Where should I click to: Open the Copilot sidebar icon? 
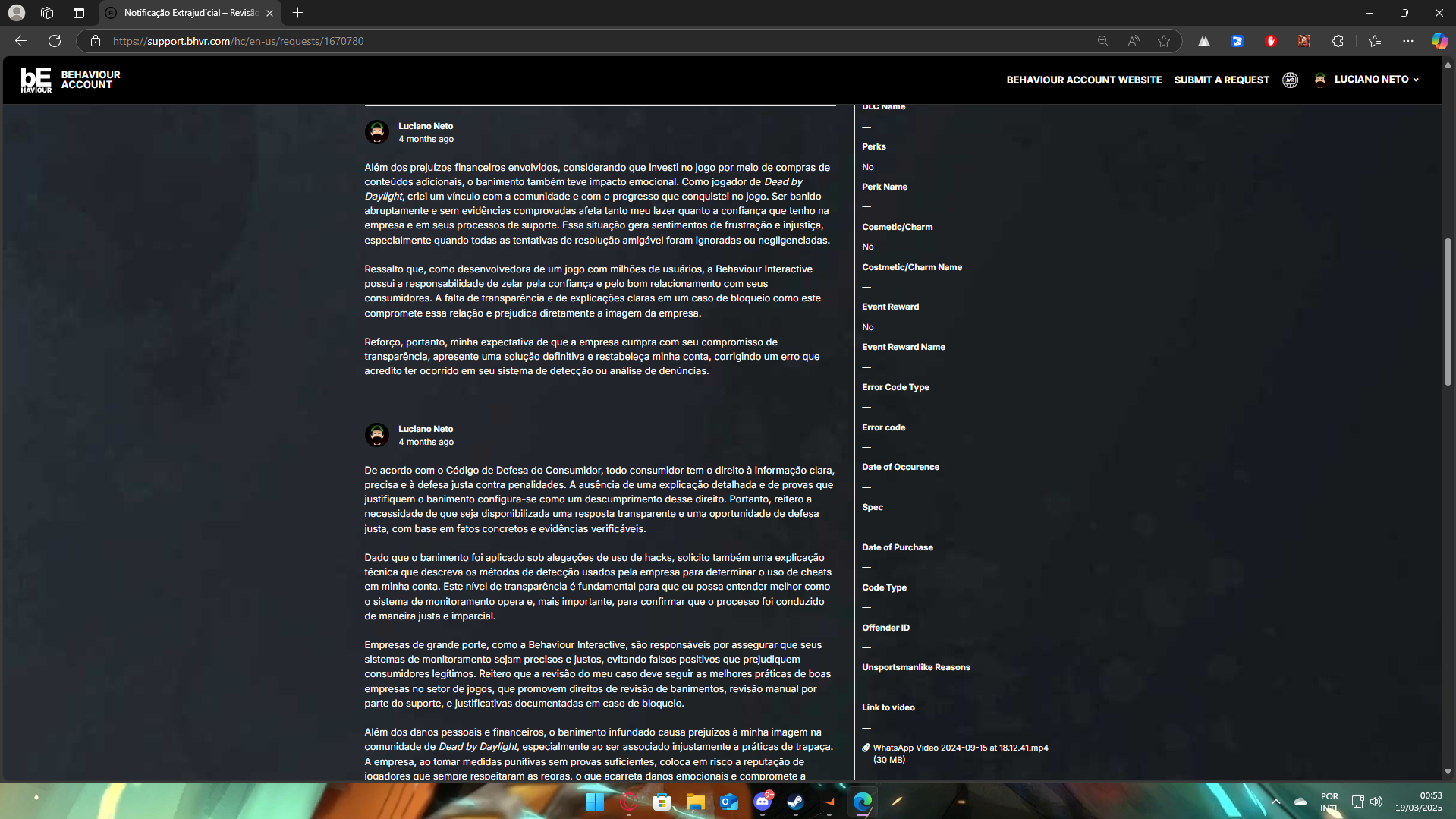(x=1439, y=41)
